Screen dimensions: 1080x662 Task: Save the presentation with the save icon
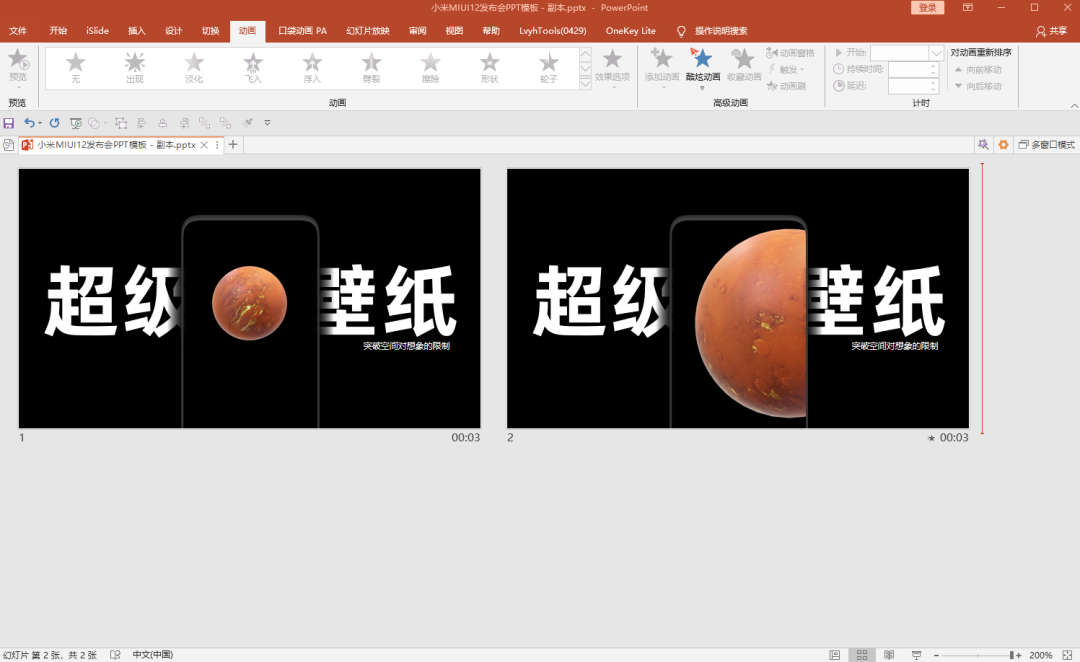9,123
